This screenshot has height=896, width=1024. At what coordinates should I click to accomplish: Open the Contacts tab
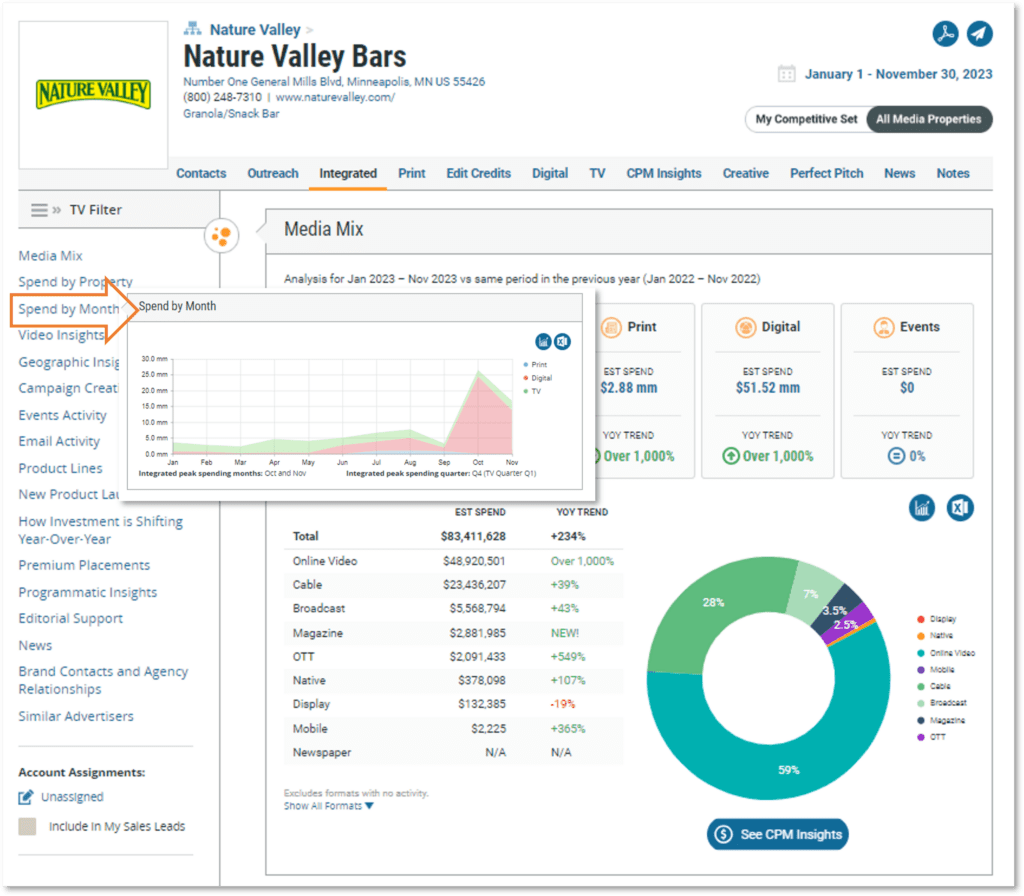pos(201,173)
